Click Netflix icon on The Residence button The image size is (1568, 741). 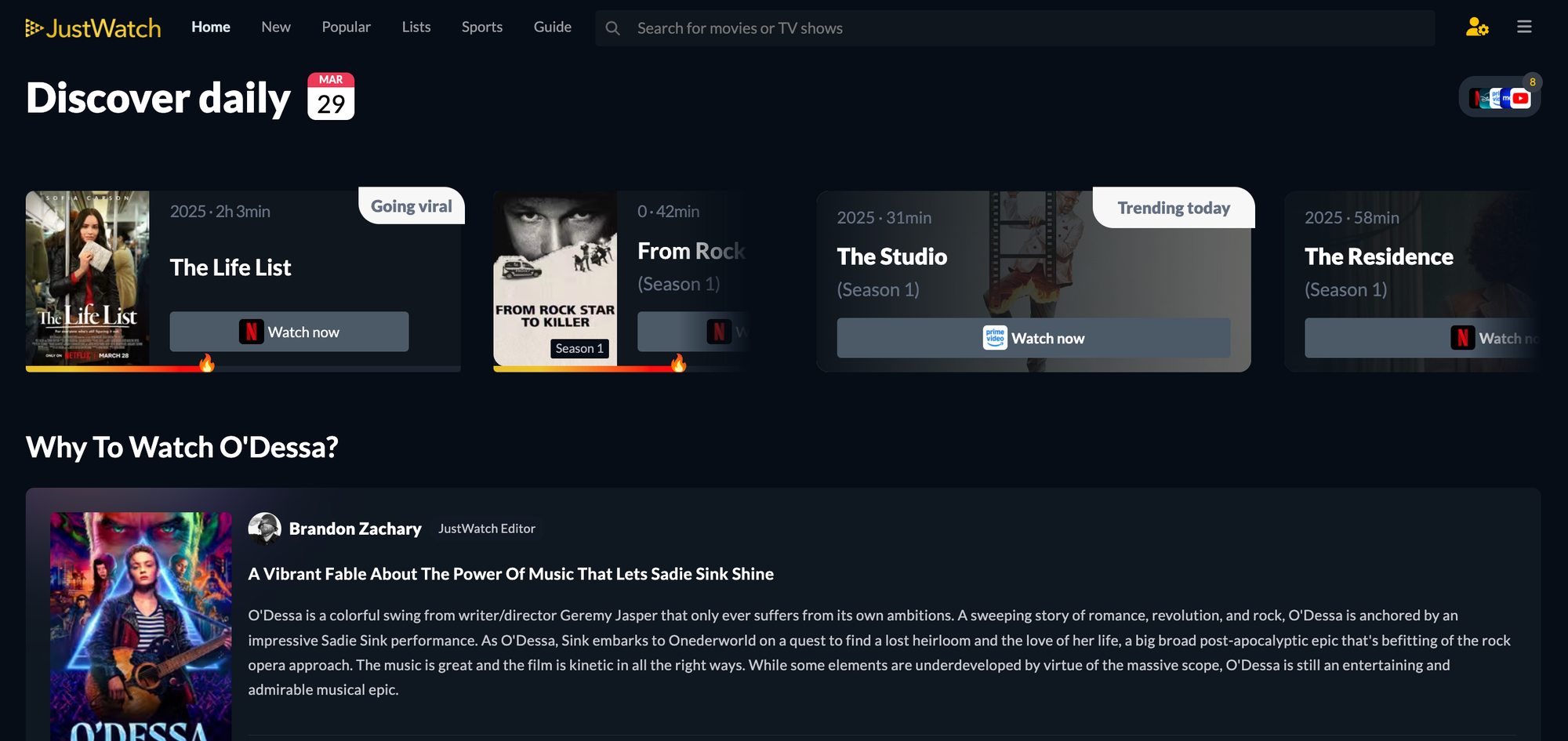(x=1462, y=338)
